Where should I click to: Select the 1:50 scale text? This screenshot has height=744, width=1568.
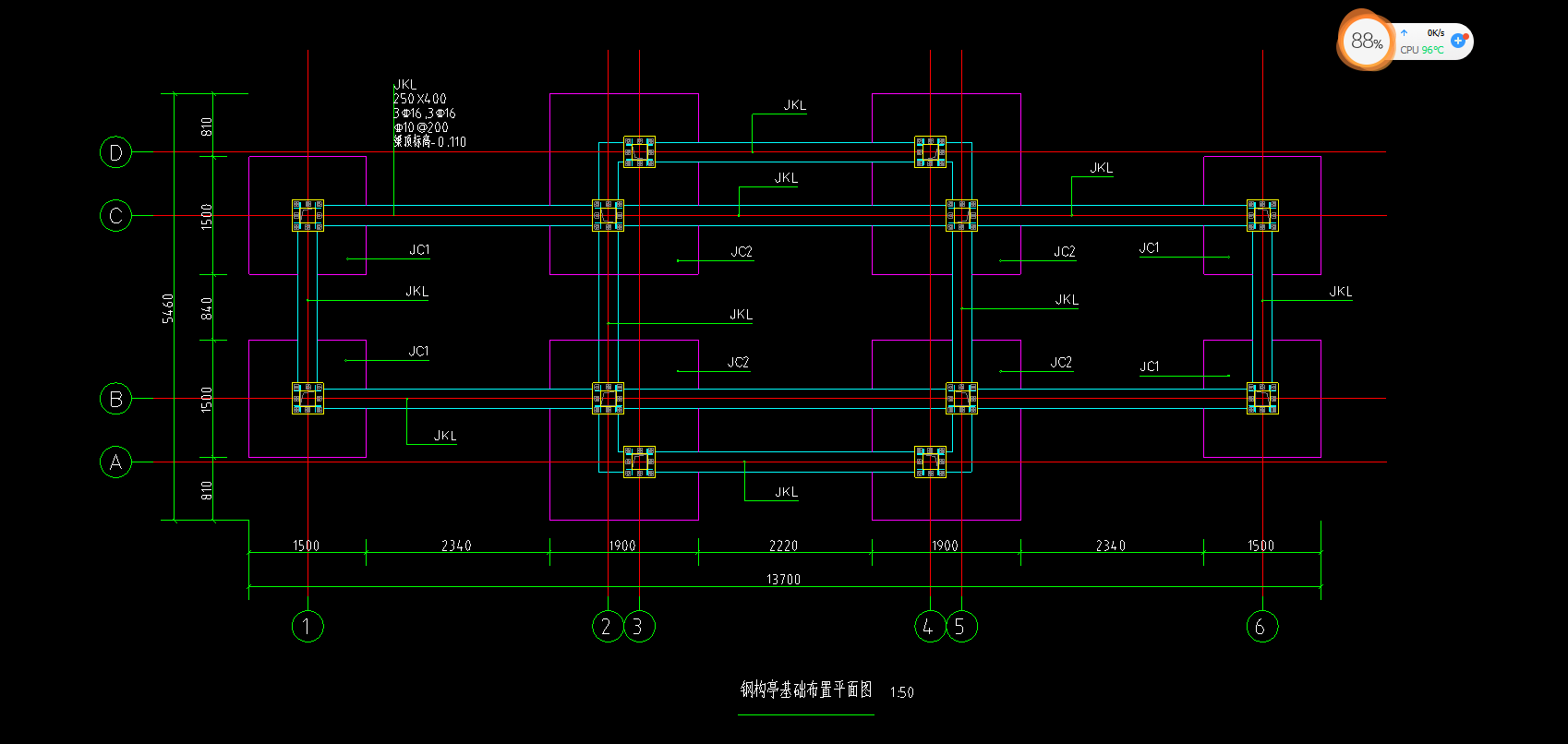click(x=902, y=692)
